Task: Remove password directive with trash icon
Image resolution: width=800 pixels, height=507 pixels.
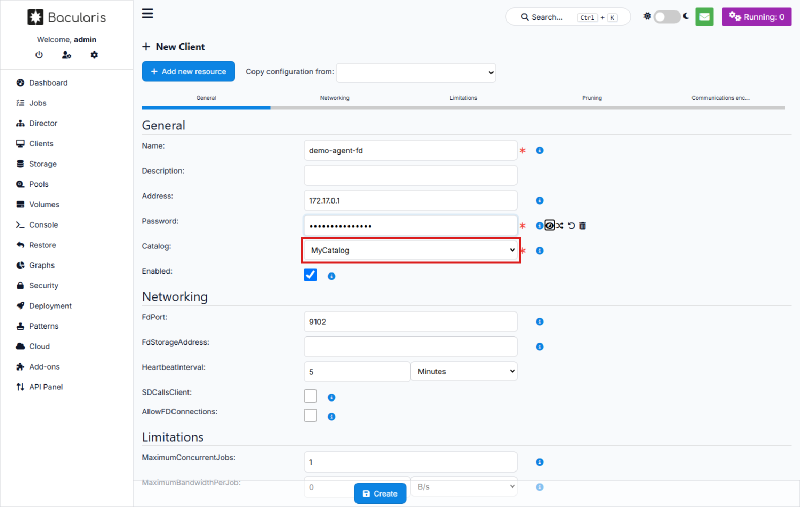Action: [x=583, y=225]
